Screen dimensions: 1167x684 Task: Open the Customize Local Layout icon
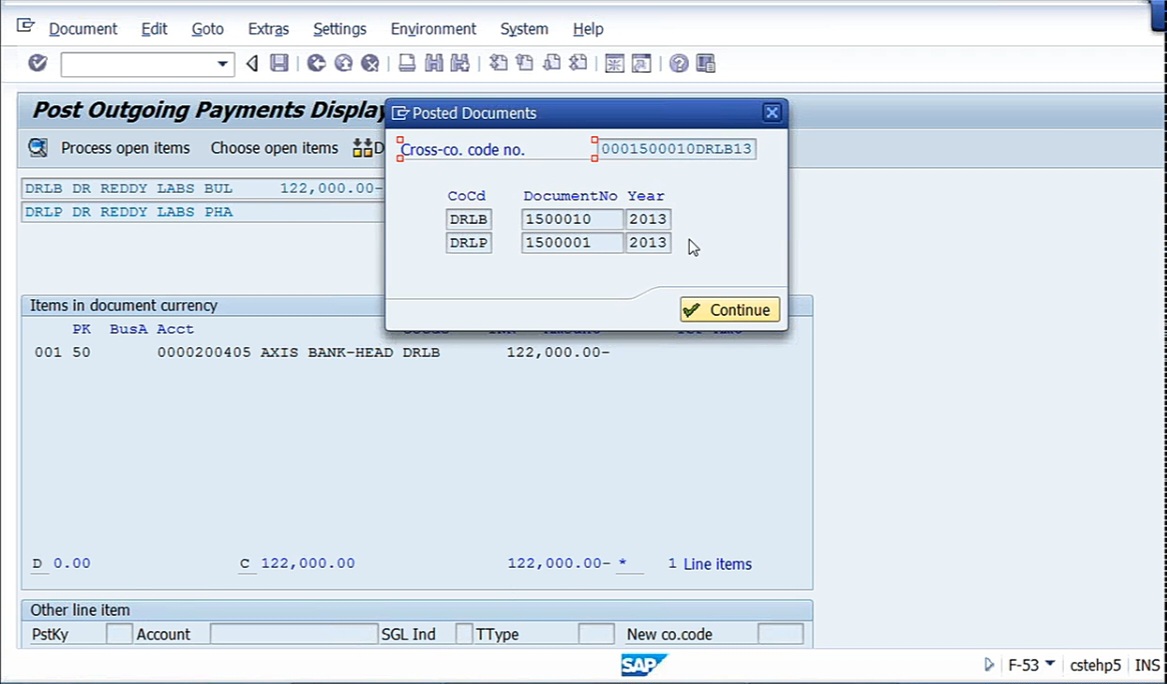click(x=706, y=63)
